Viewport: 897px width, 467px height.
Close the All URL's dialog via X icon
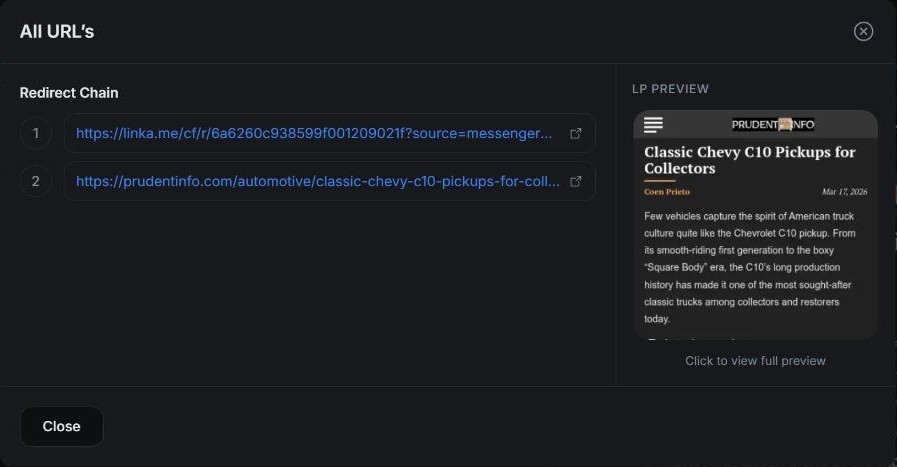pos(863,31)
